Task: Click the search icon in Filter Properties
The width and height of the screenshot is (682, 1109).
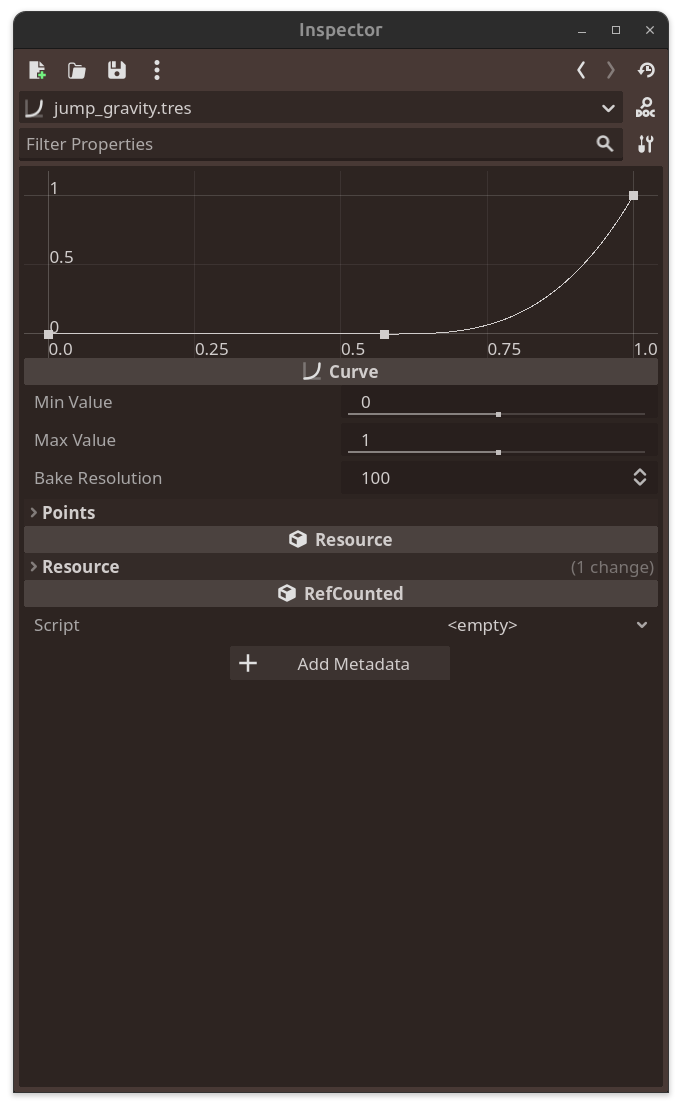Action: (x=604, y=143)
